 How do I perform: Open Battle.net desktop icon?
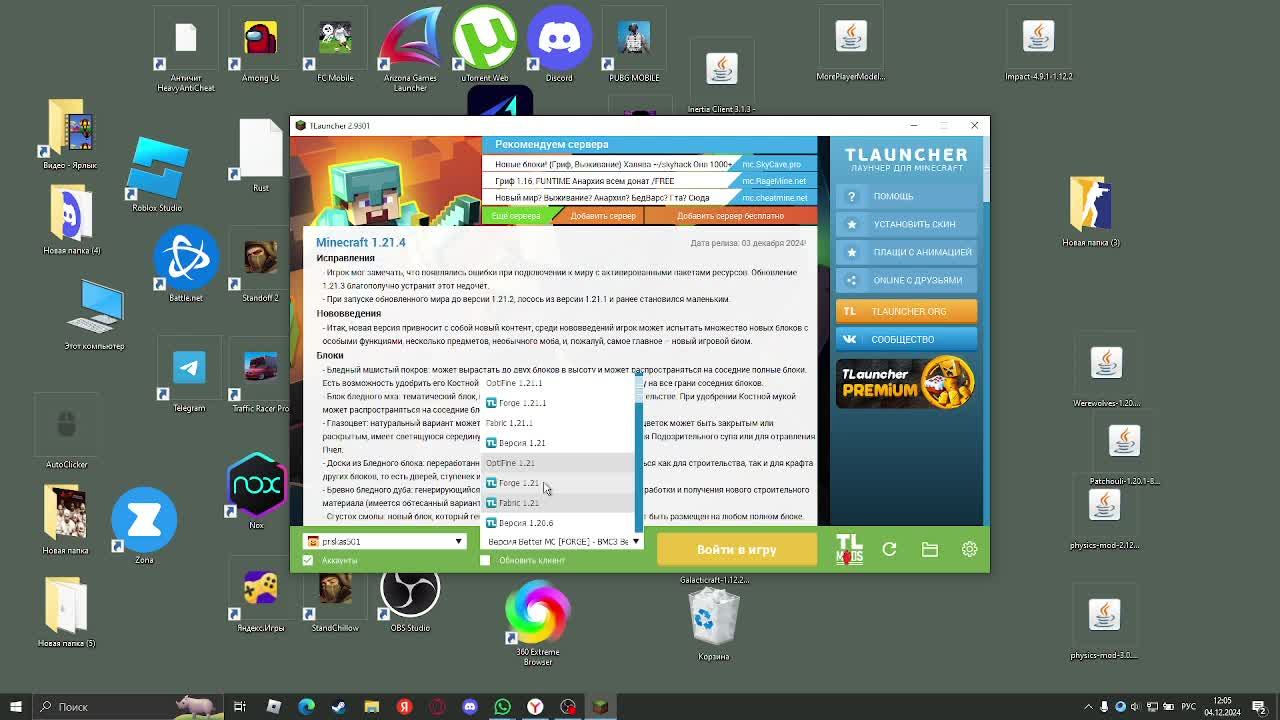pyautogui.click(x=186, y=265)
